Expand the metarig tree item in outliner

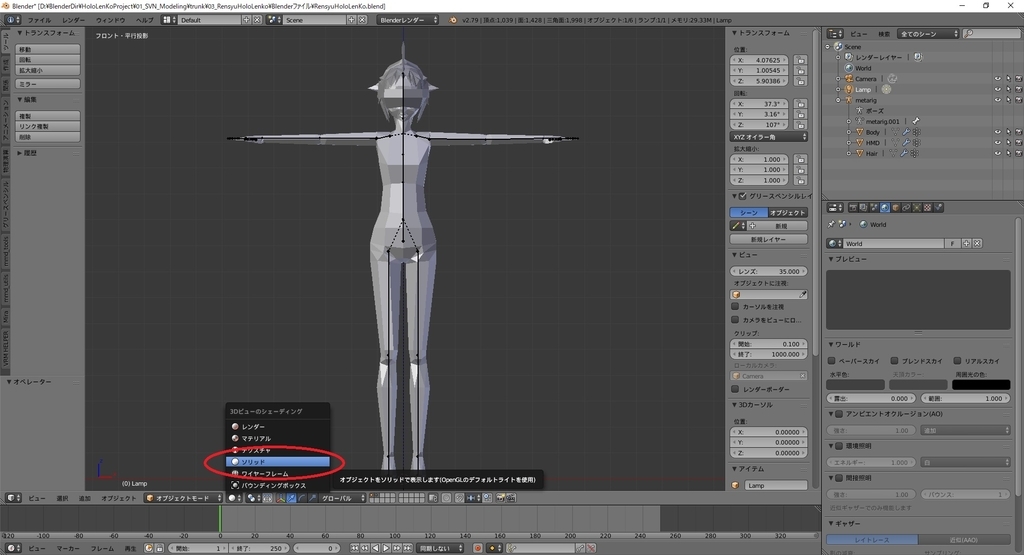point(838,100)
